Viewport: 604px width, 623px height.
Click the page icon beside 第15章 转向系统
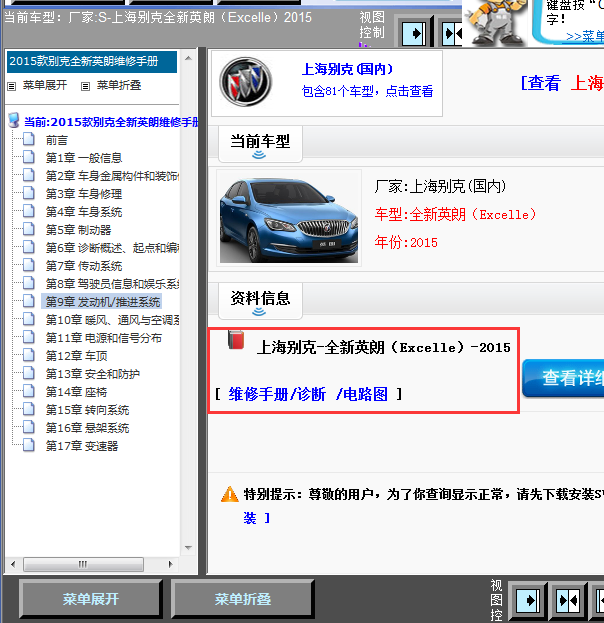pos(29,409)
